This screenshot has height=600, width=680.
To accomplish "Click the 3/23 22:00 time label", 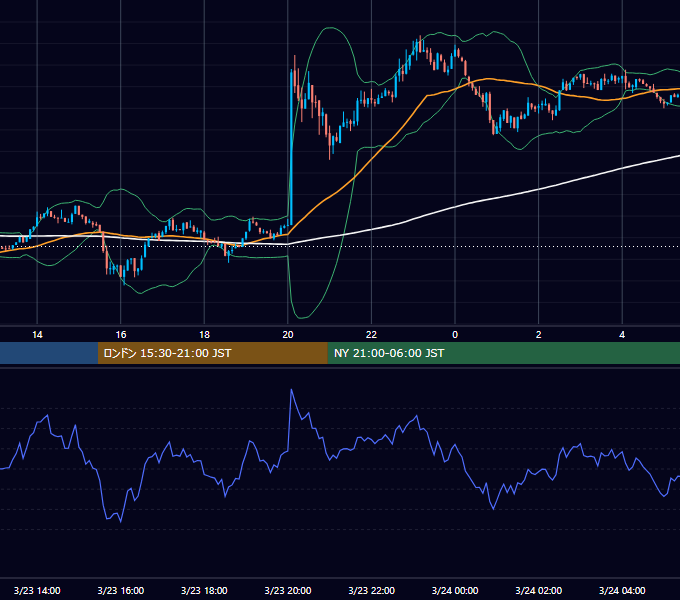I will click(x=372, y=590).
